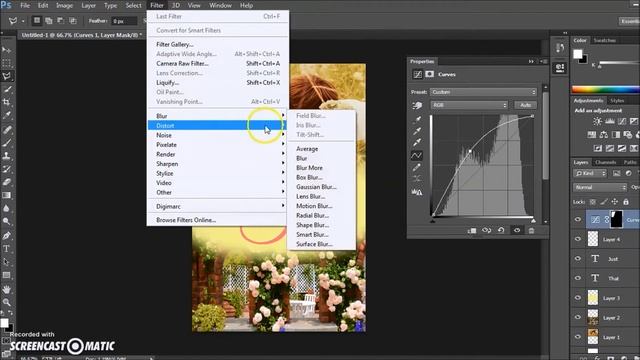This screenshot has height=360, width=640.
Task: Click the lock position icon in Layers
Action: click(x=615, y=202)
